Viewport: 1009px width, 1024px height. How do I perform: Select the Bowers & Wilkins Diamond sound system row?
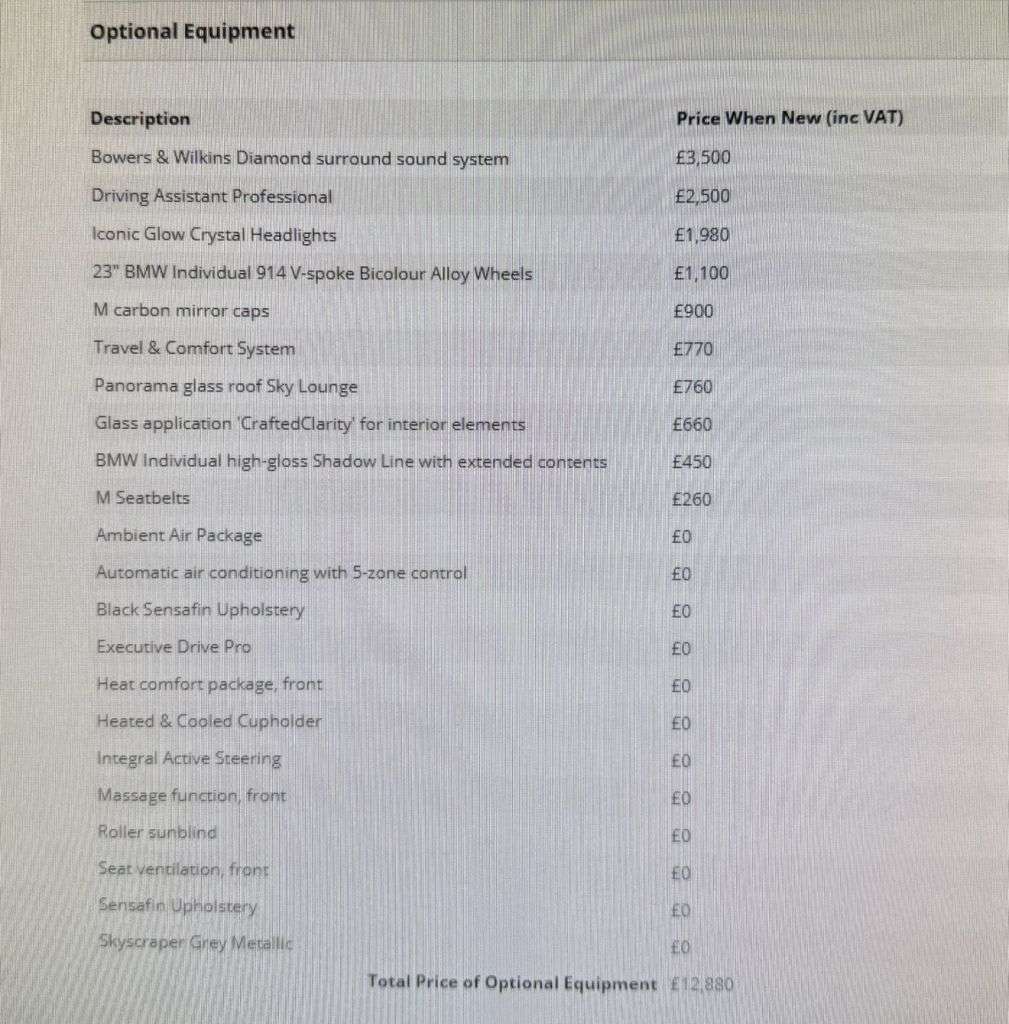300,159
